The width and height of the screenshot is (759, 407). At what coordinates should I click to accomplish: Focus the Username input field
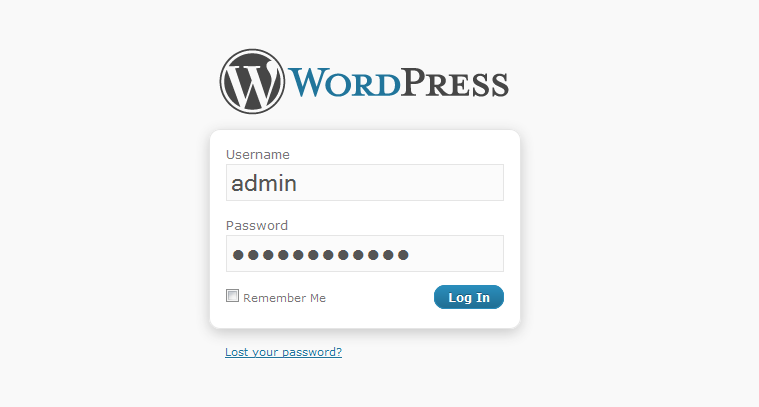[x=364, y=182]
